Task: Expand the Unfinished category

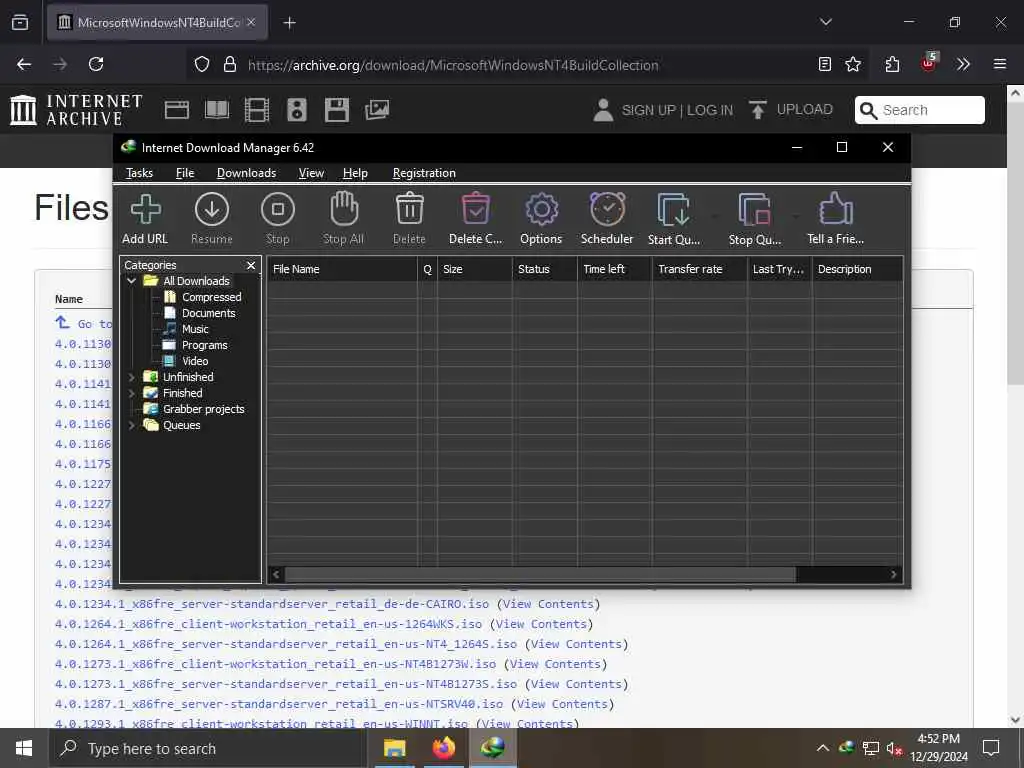Action: (131, 377)
